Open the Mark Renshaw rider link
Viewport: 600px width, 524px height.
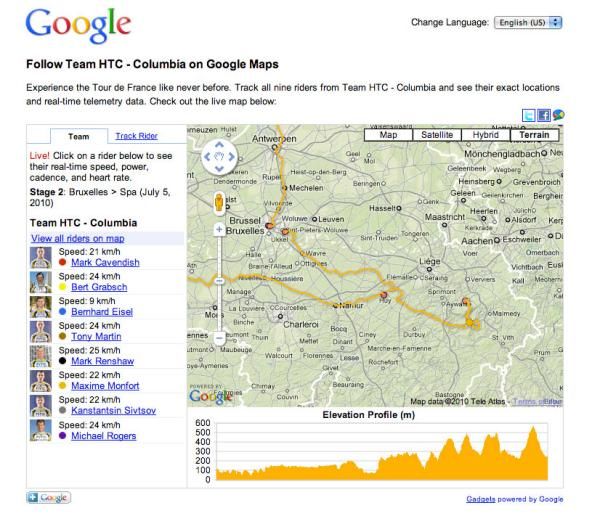pos(103,361)
